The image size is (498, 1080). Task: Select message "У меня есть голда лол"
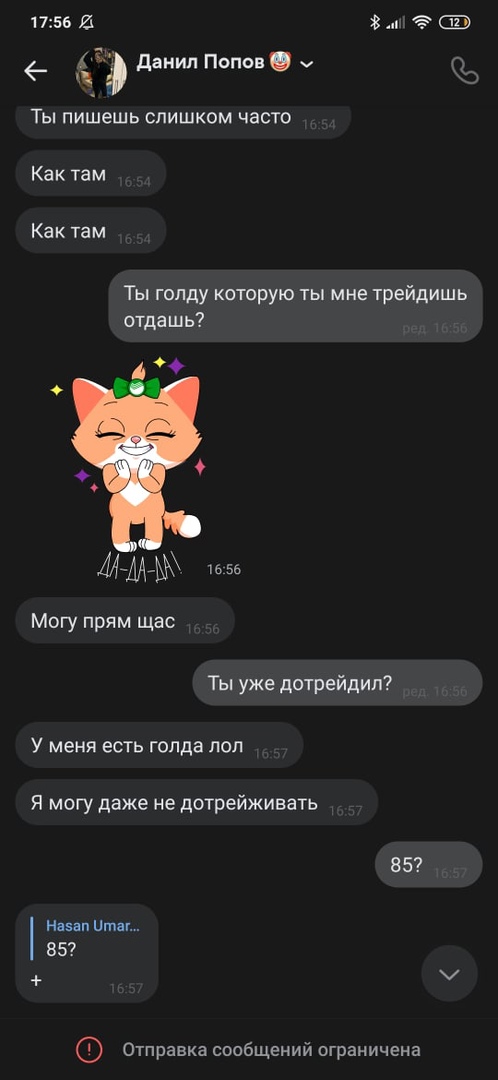(x=159, y=745)
